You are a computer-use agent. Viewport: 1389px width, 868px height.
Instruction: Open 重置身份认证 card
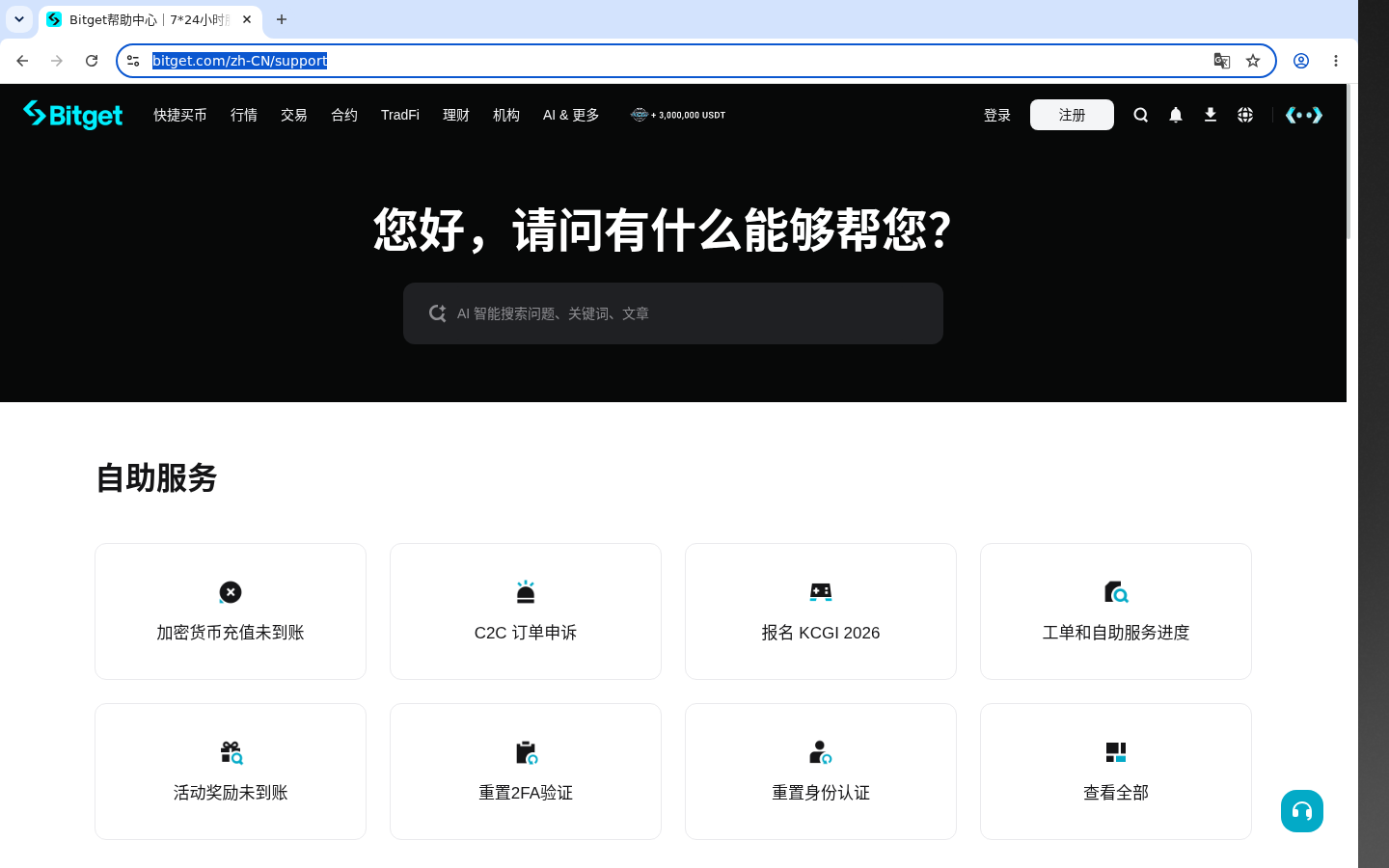[821, 772]
